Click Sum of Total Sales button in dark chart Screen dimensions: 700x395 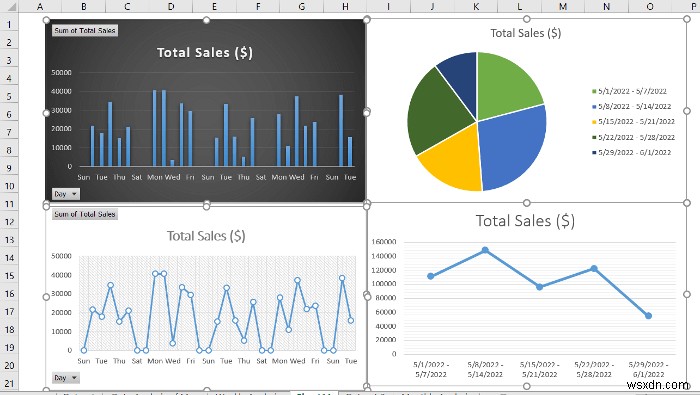[85, 30]
